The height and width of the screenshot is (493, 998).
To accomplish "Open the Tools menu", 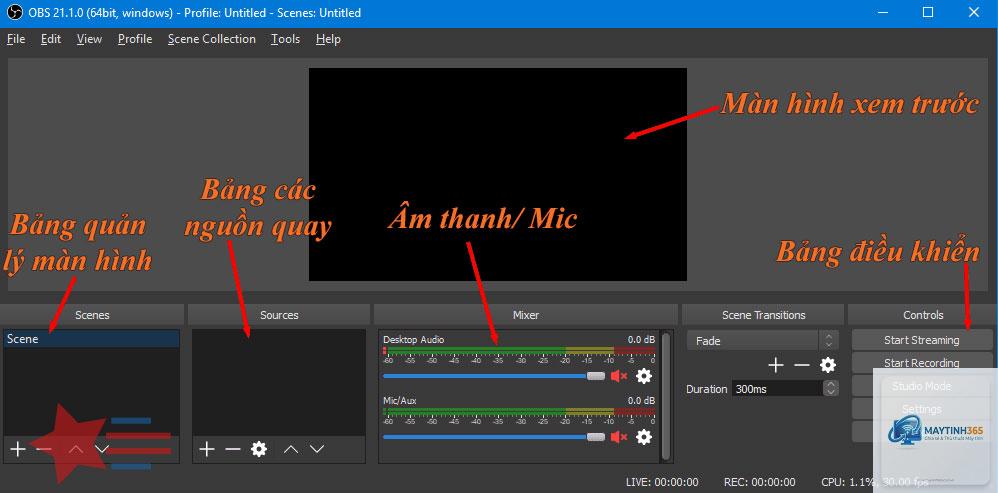I will click(x=285, y=39).
